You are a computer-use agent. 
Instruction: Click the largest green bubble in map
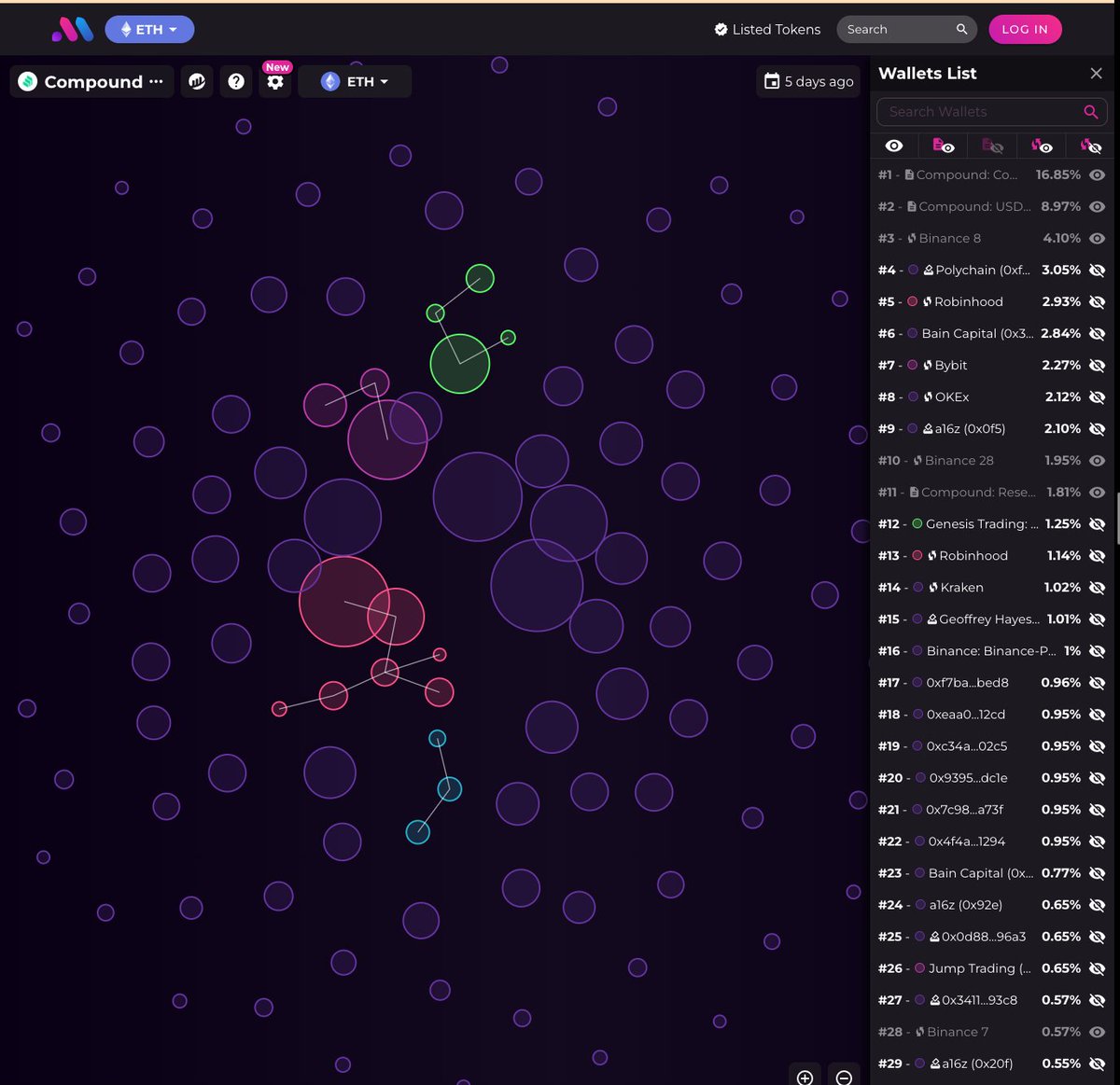460,364
